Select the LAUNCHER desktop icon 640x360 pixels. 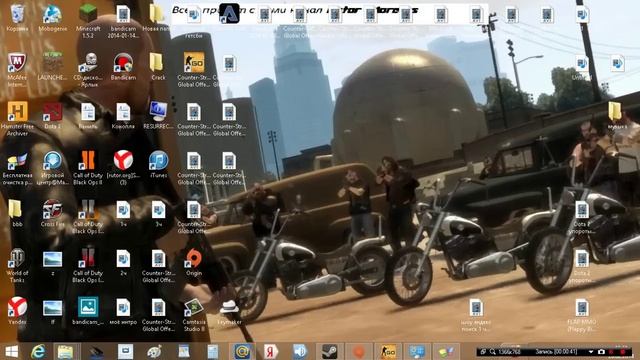53,66
